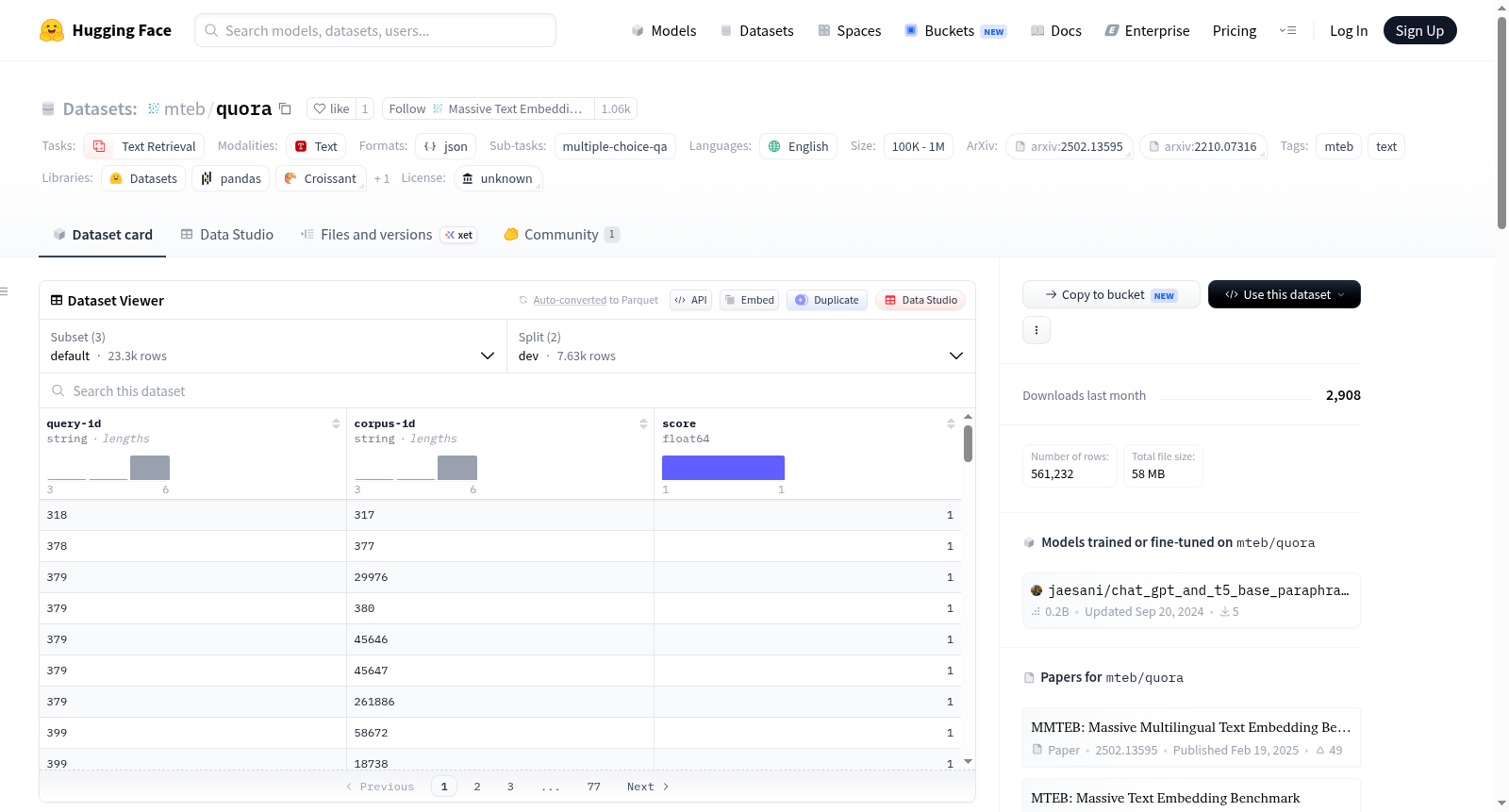Expand the Subset default dropdown
The height and width of the screenshot is (812, 1509).
273,346
